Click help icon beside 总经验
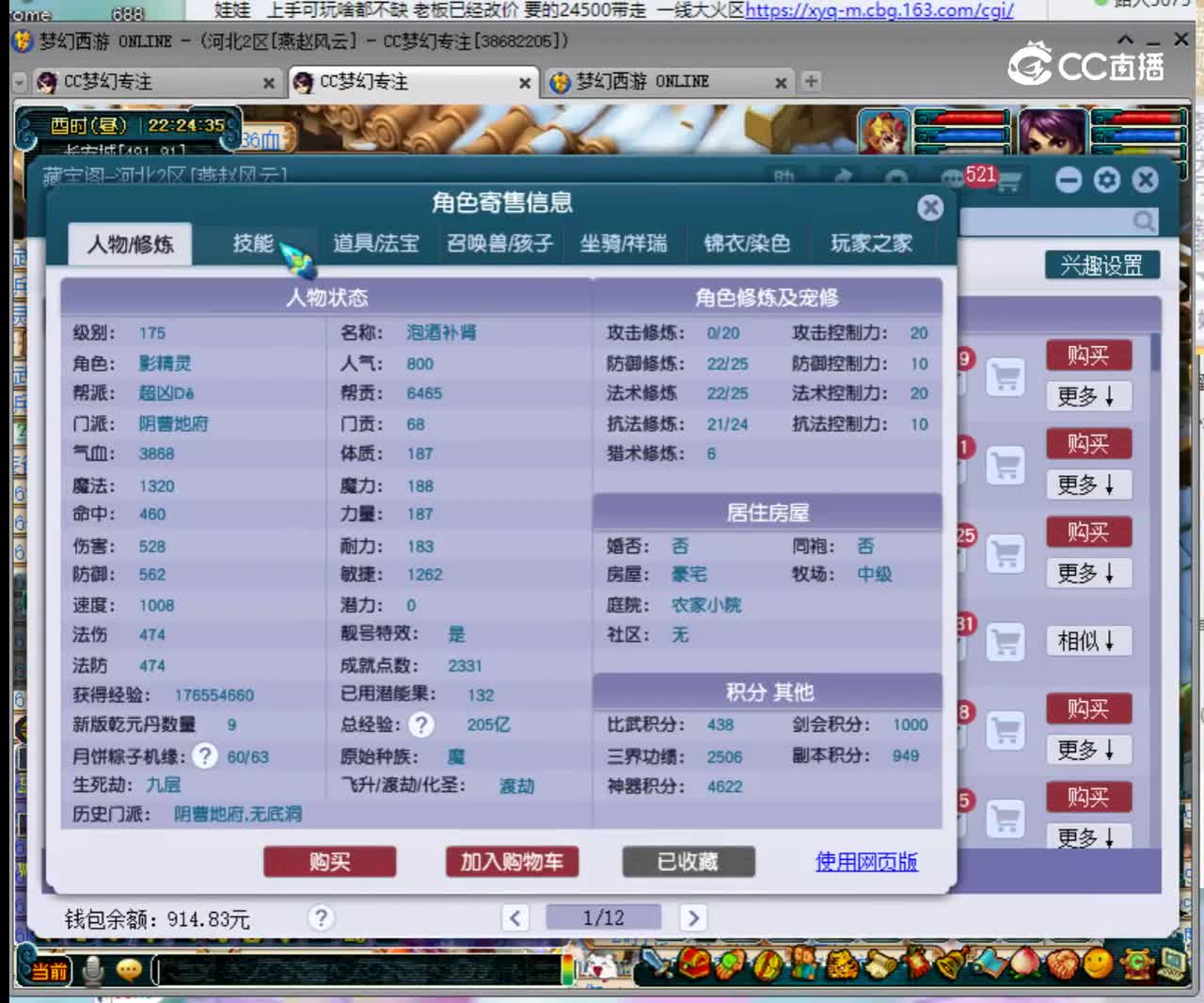Image resolution: width=1204 pixels, height=1003 pixels. pyautogui.click(x=421, y=724)
